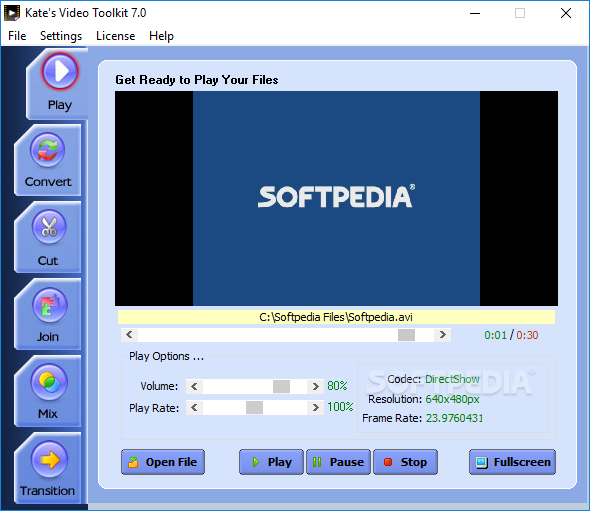This screenshot has height=511, width=590.
Task: Open the Cut tool in the sidebar
Action: click(48, 237)
